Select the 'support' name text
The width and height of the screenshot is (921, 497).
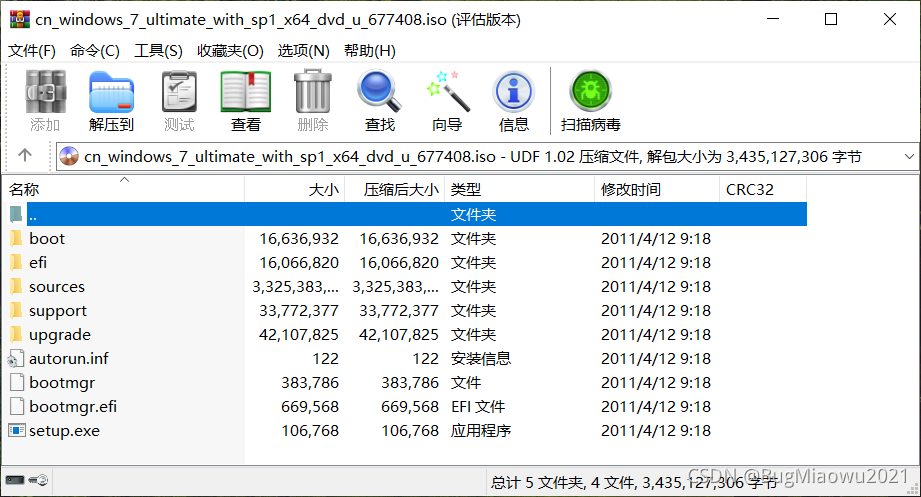coord(58,311)
